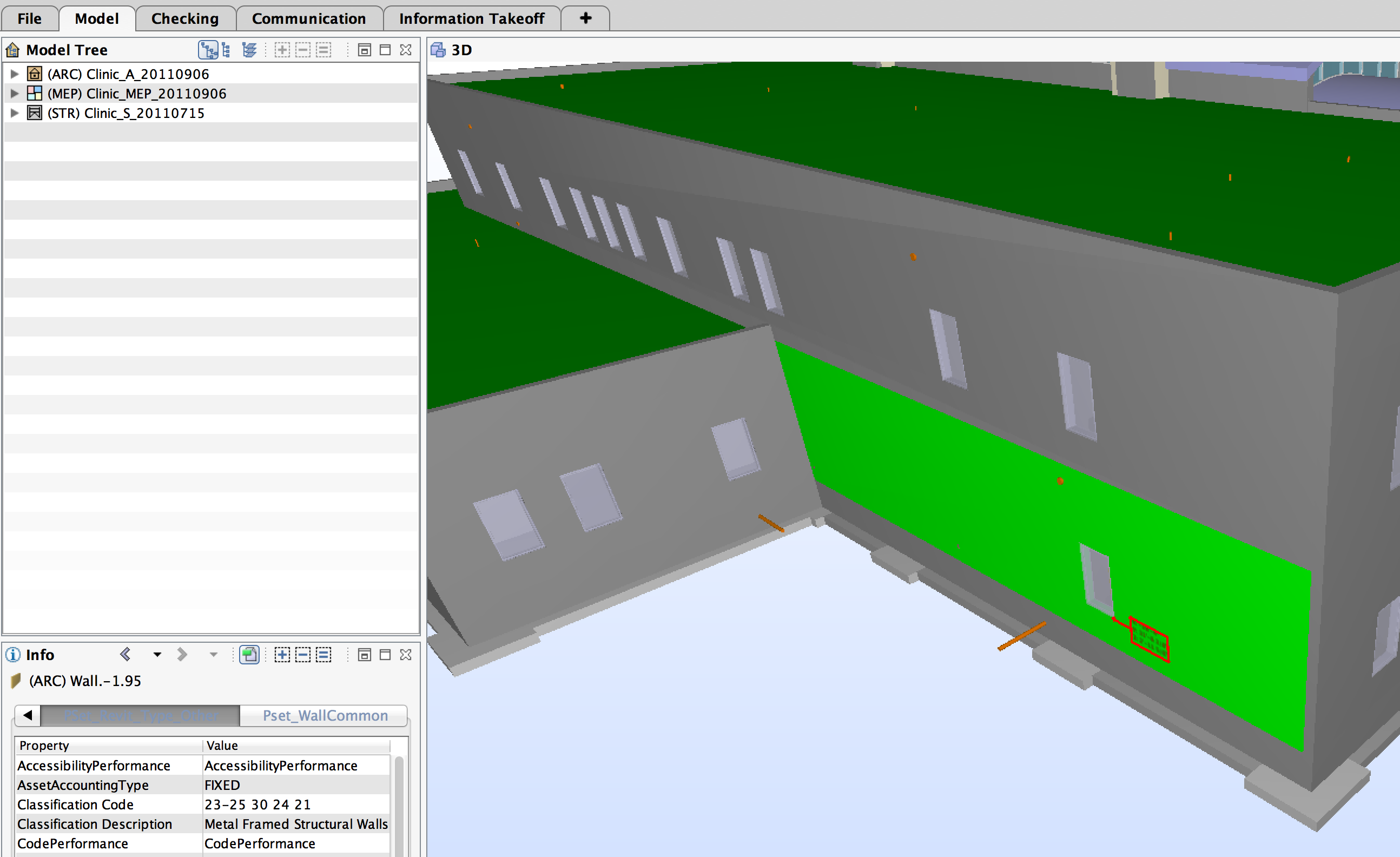
Task: Expand the (MEP) Clinic_MEP_20110906 tree node
Action: point(14,93)
